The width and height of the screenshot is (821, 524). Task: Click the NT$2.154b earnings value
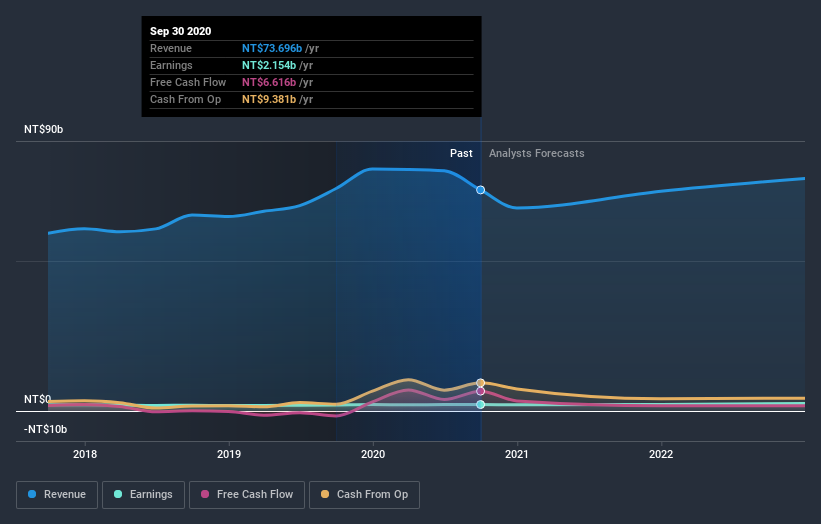269,65
